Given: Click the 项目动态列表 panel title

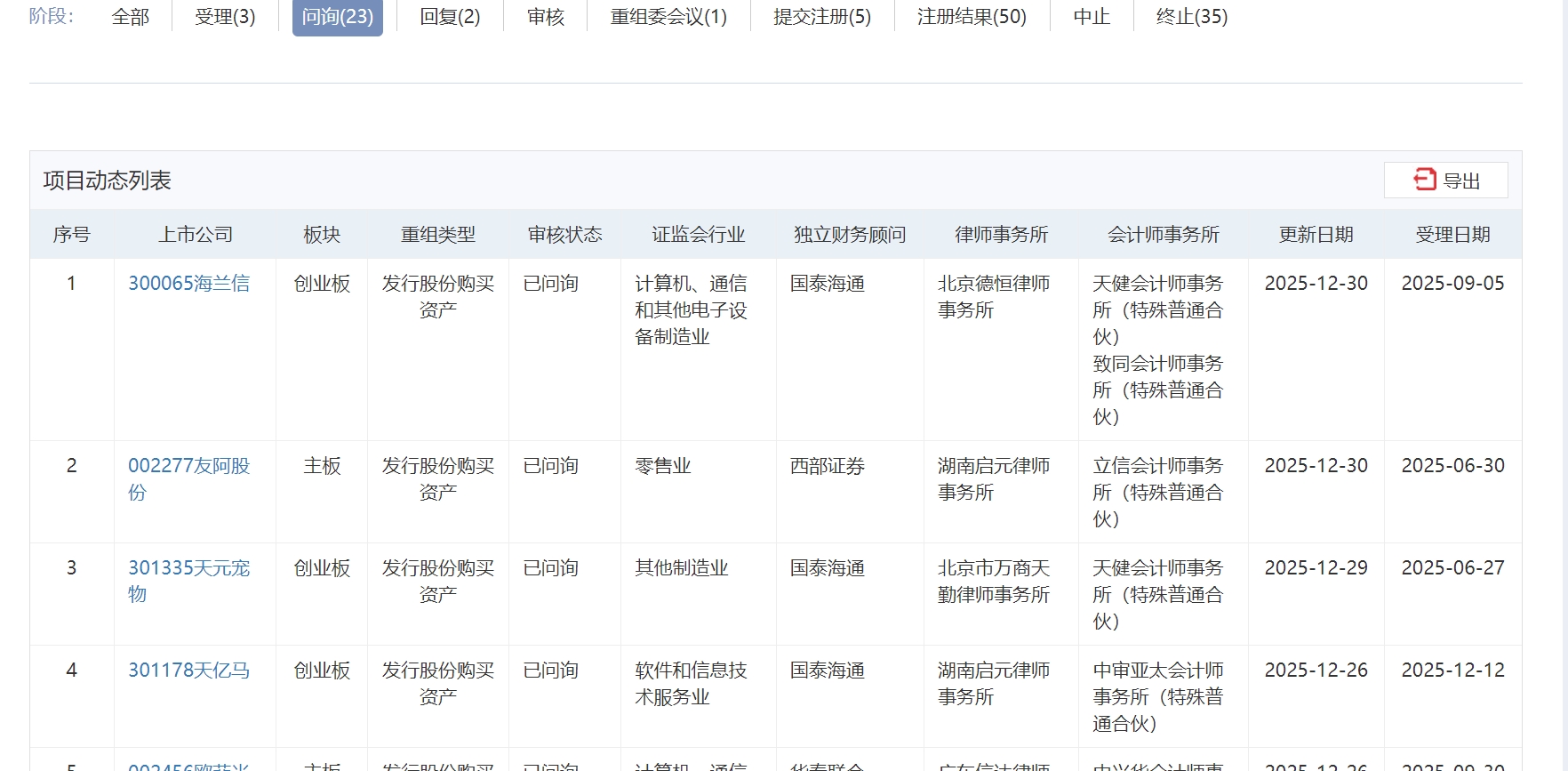Looking at the screenshot, I should (x=108, y=181).
